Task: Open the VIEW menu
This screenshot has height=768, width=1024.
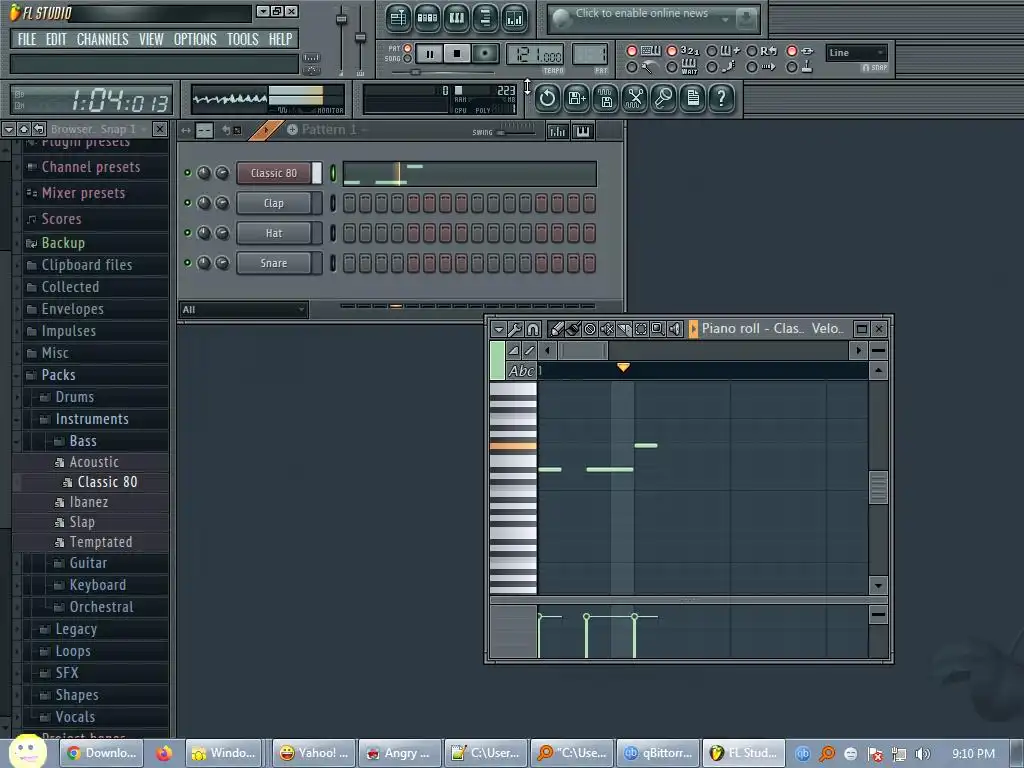Action: click(x=151, y=39)
